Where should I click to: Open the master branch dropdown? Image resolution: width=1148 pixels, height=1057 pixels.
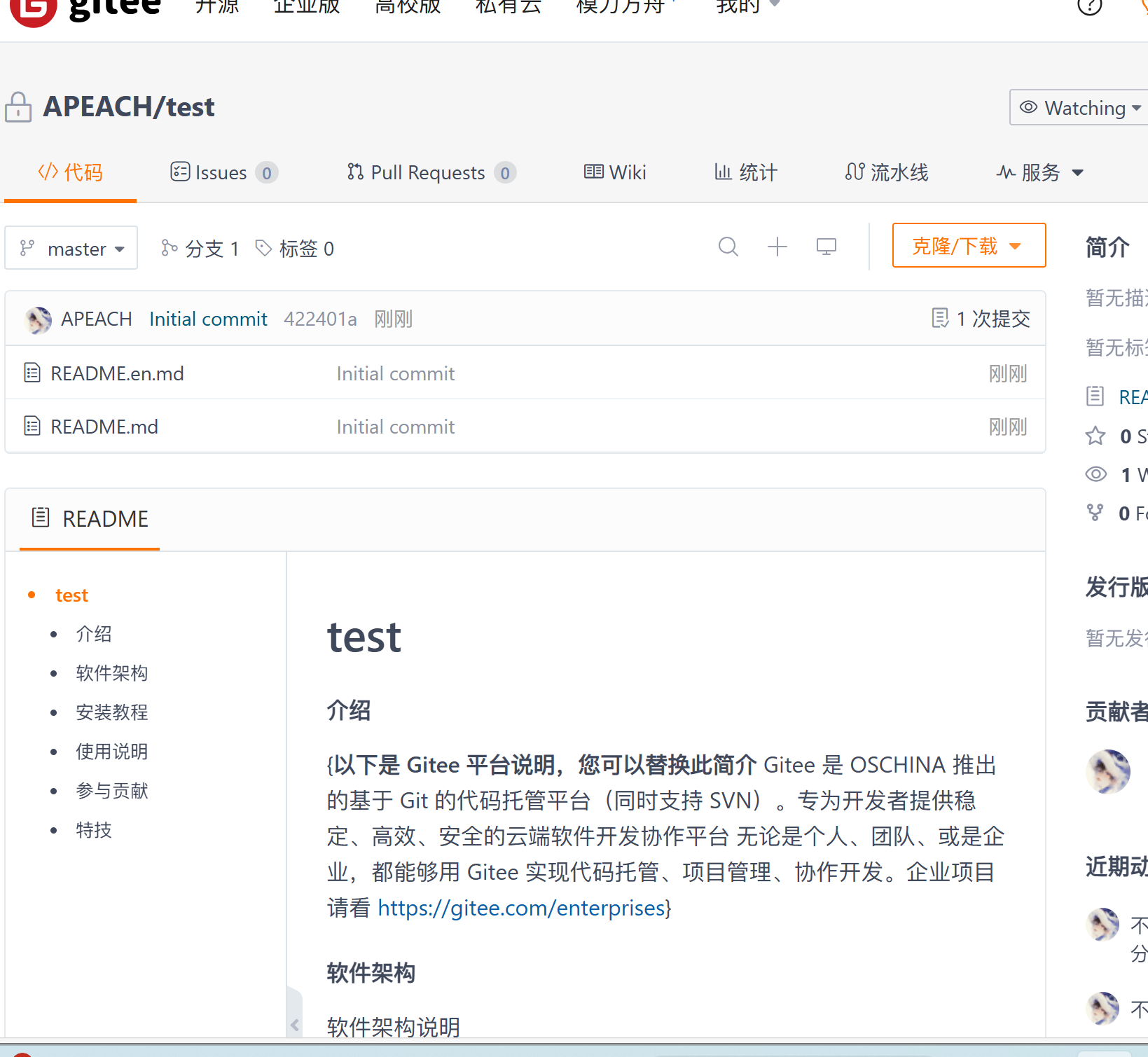coord(71,248)
